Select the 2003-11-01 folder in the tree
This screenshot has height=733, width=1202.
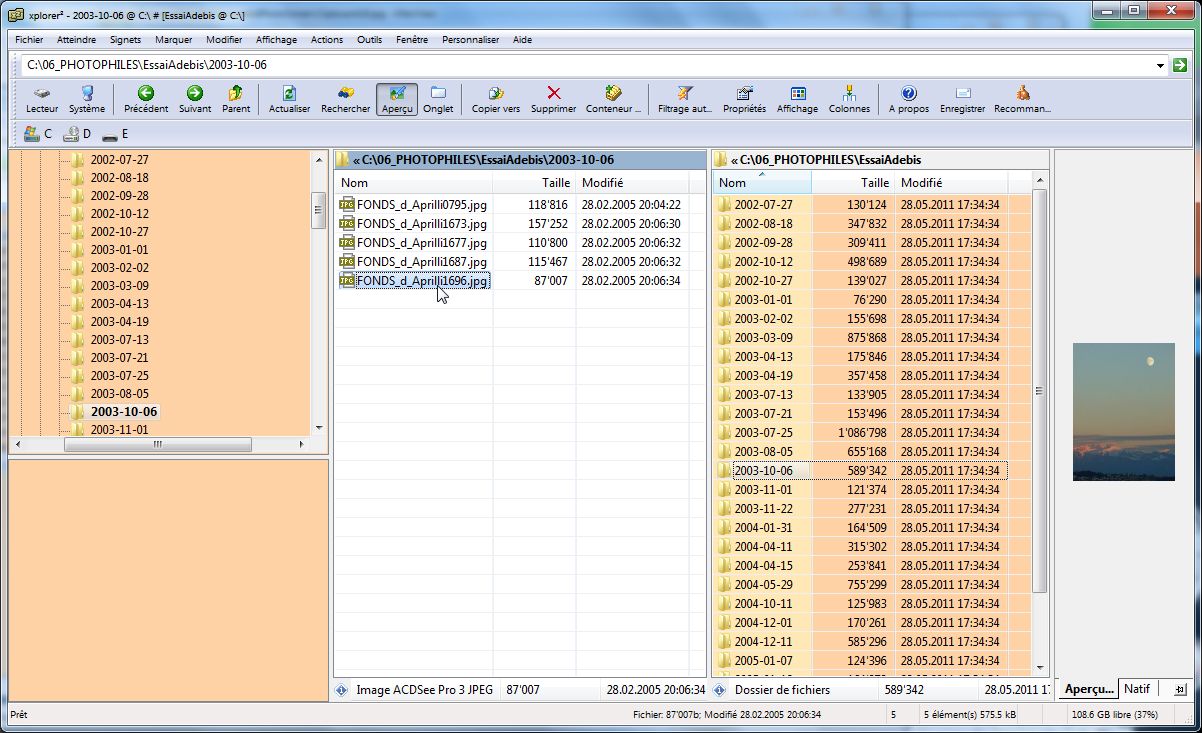pyautogui.click(x=119, y=430)
